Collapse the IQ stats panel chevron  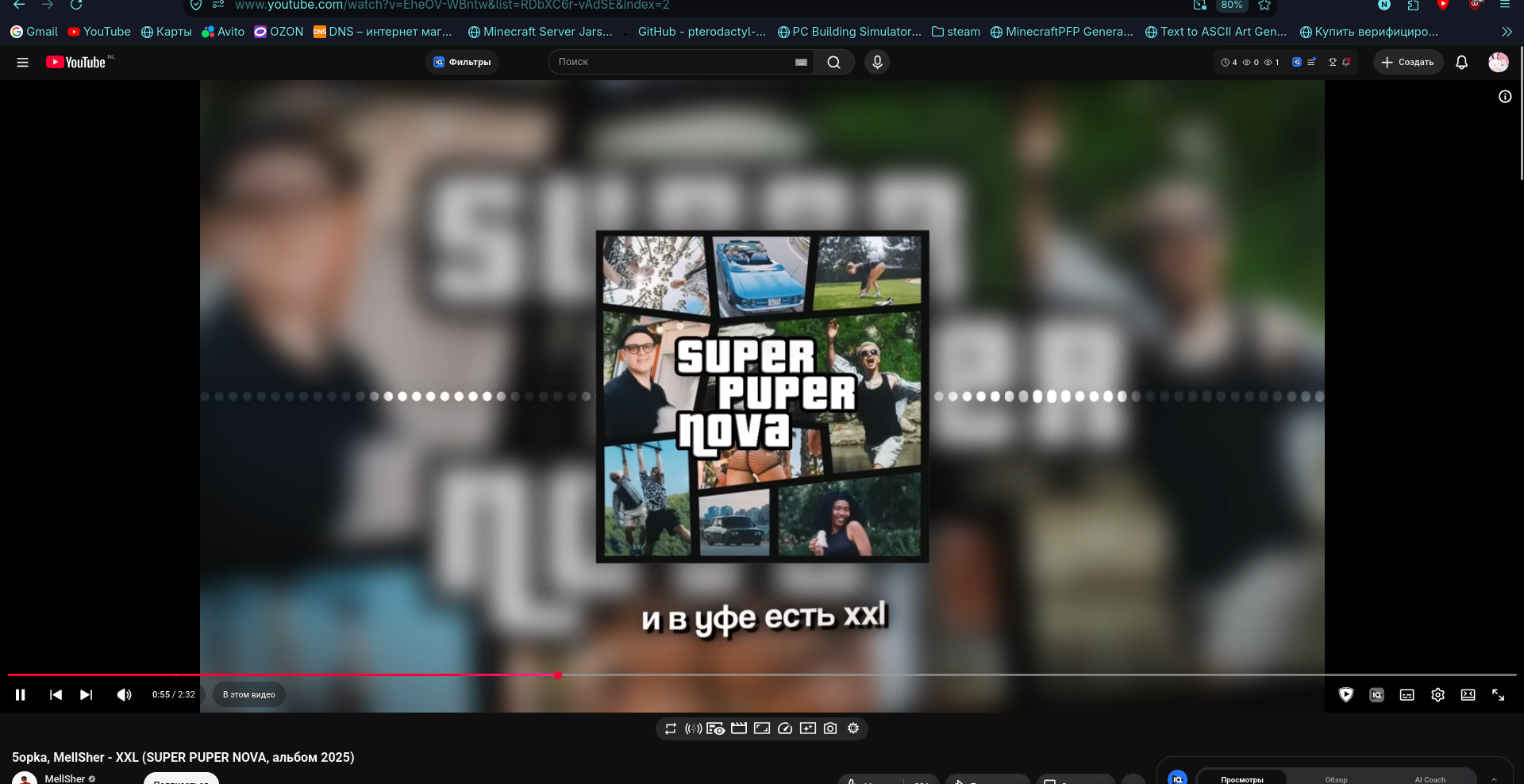click(x=1494, y=778)
